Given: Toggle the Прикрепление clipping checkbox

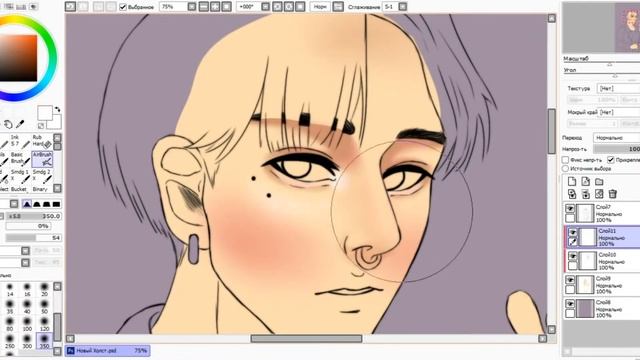Looking at the screenshot, I should [611, 160].
